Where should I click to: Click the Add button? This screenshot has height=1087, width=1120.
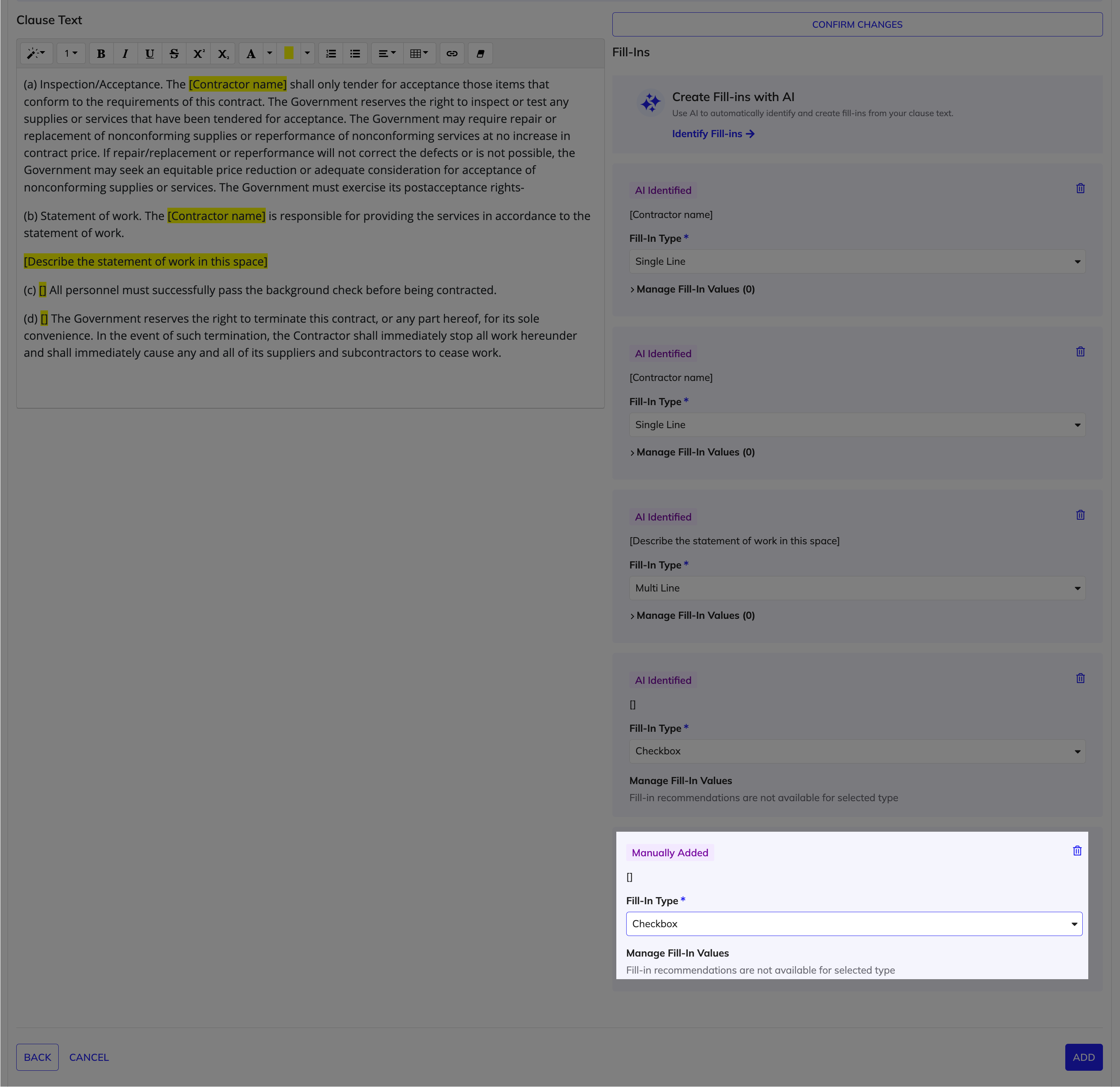pyautogui.click(x=1084, y=1057)
